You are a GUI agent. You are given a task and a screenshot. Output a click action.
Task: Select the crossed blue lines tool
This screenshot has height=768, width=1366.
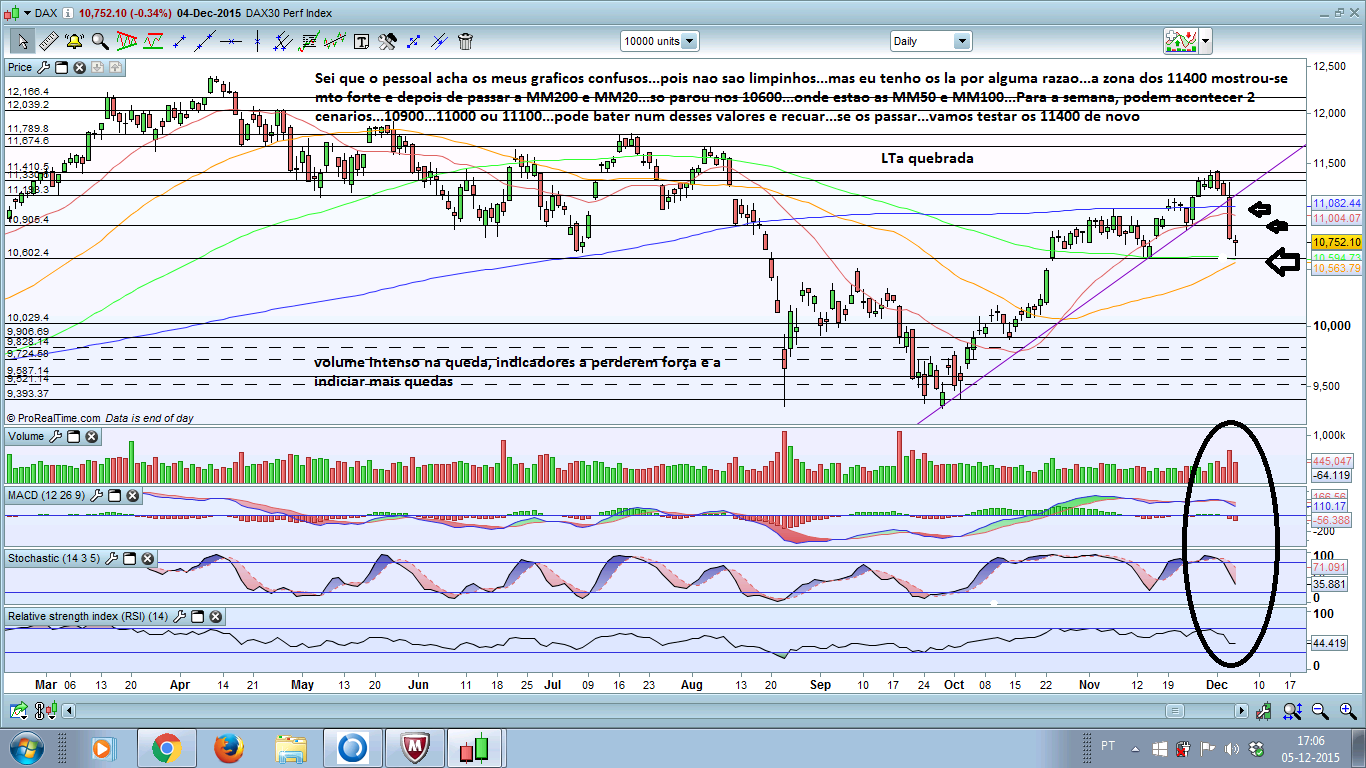tap(439, 41)
